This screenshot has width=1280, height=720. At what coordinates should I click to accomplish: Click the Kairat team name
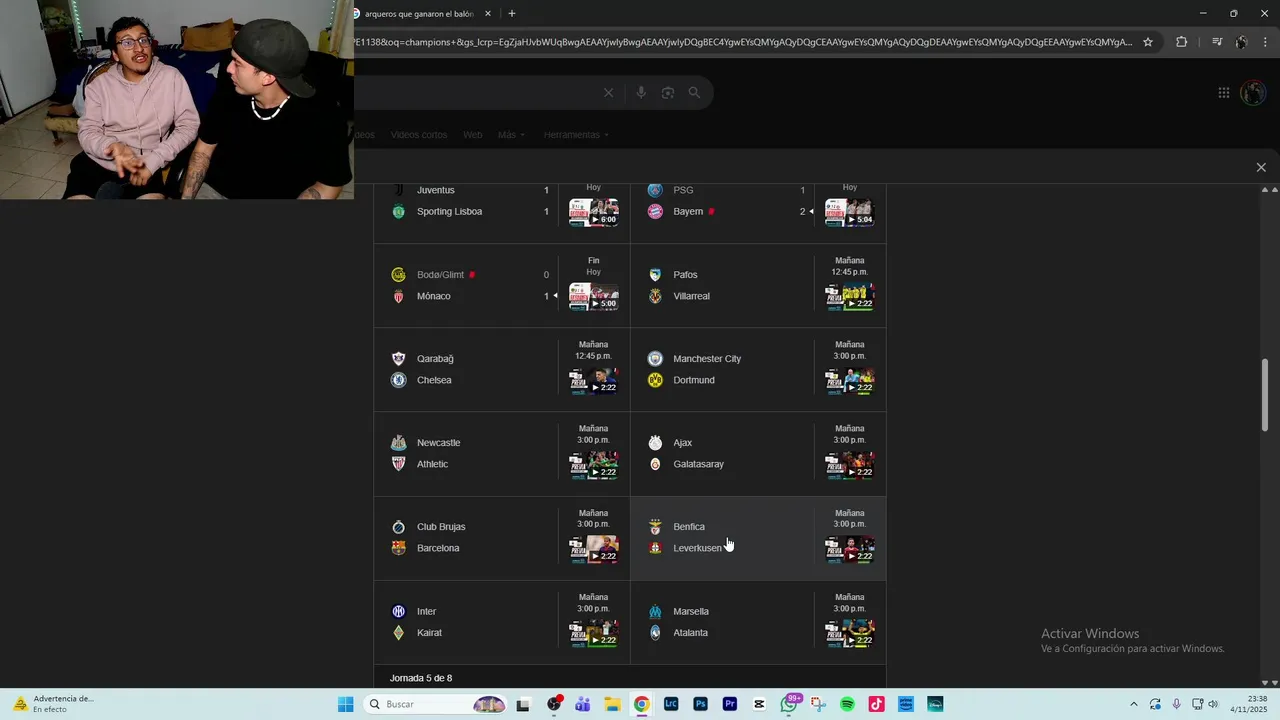429,633
